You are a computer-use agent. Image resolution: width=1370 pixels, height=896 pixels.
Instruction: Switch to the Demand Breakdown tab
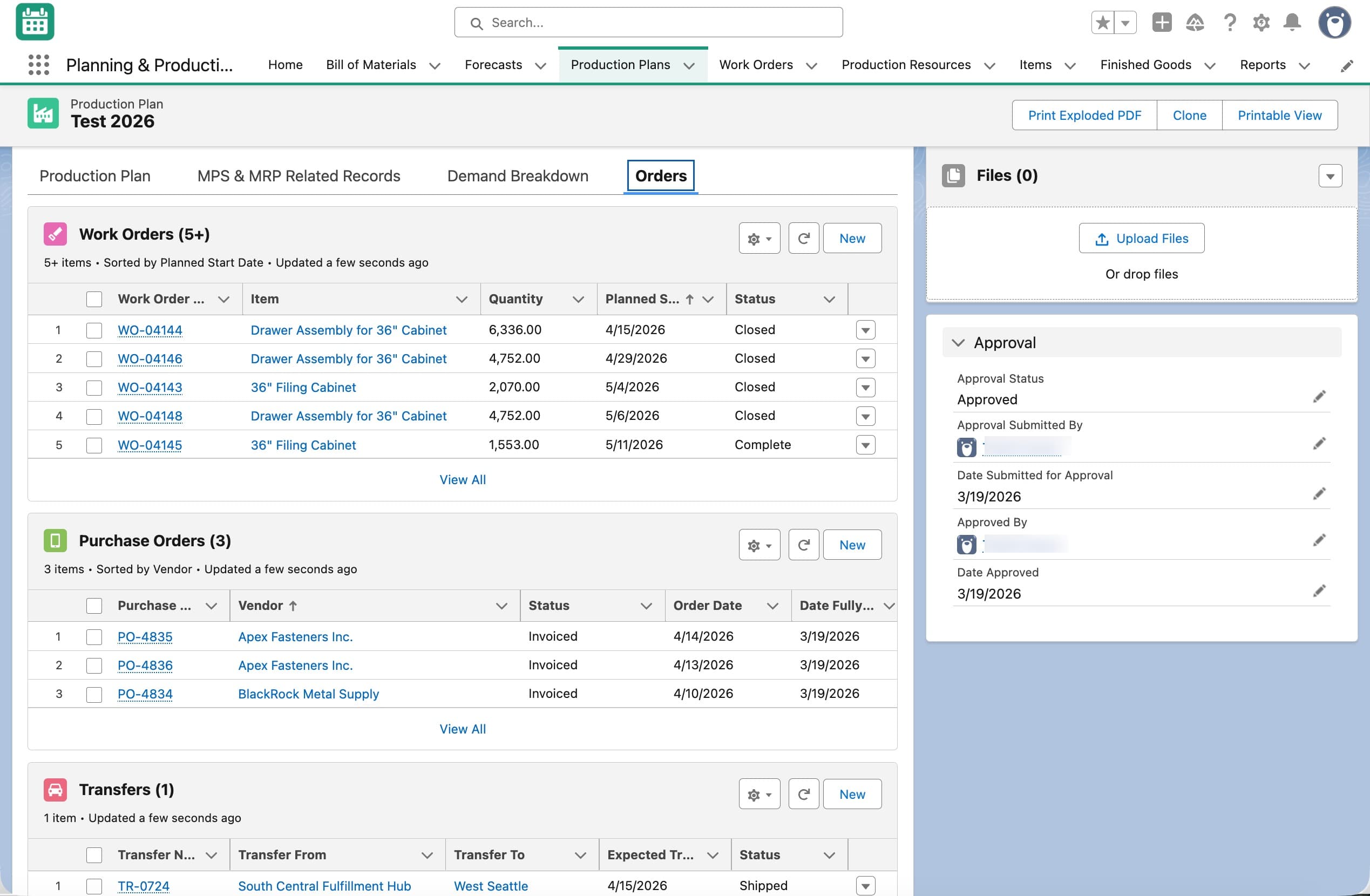(x=518, y=176)
